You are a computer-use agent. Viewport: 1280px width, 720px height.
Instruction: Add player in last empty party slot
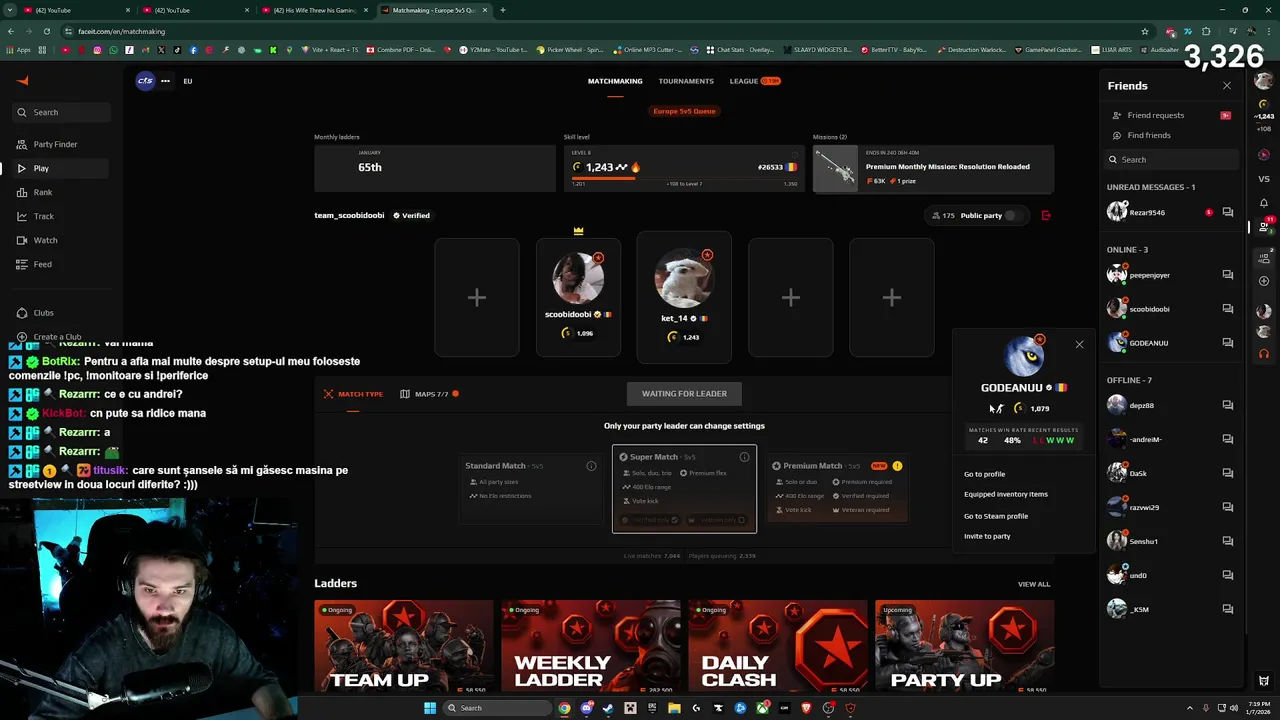point(892,297)
